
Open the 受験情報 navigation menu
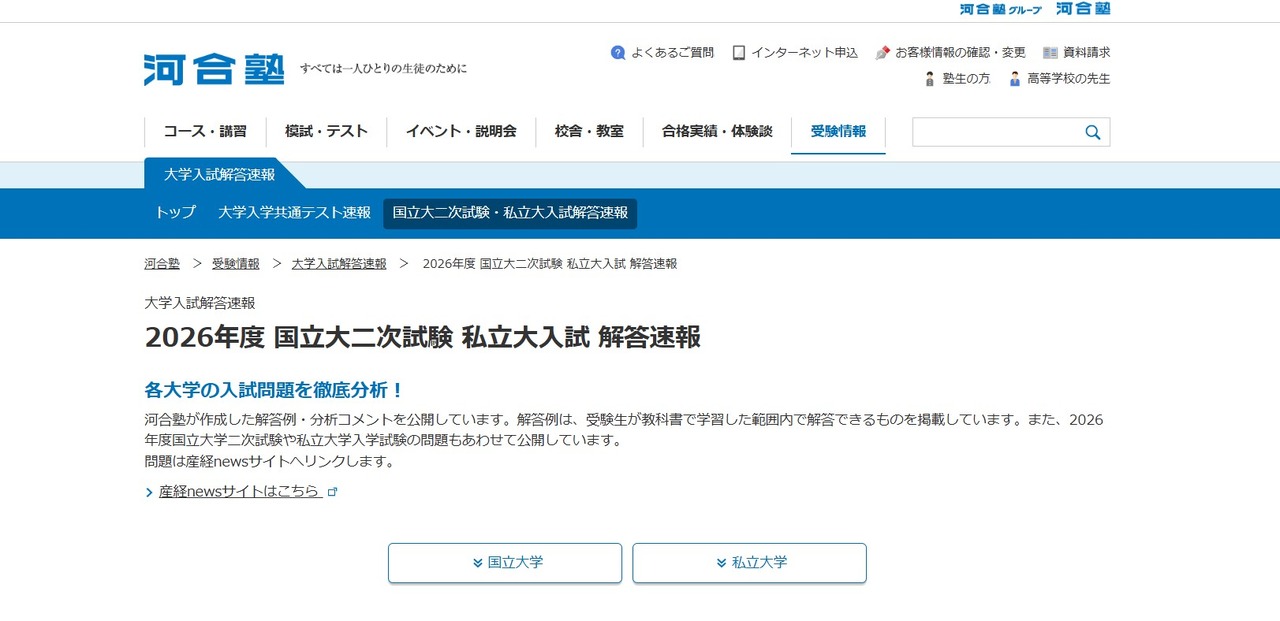(x=838, y=131)
